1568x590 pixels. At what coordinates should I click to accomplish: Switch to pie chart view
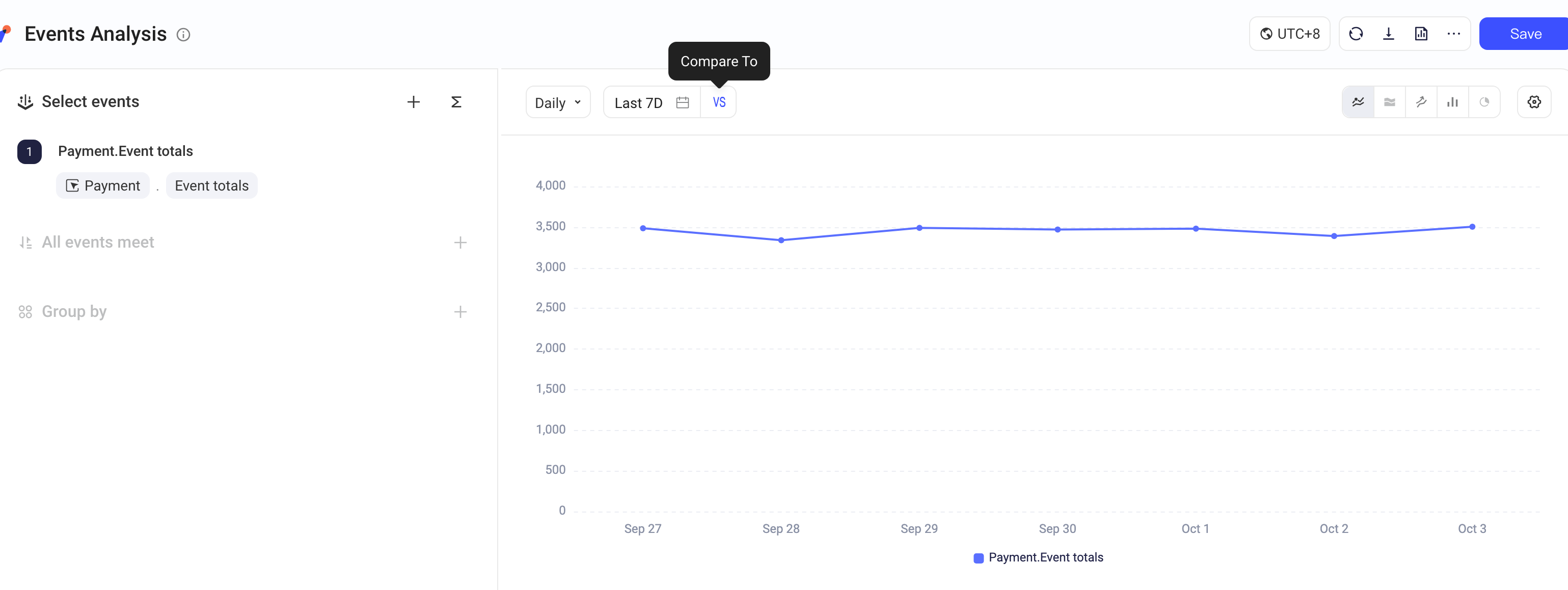click(x=1484, y=102)
